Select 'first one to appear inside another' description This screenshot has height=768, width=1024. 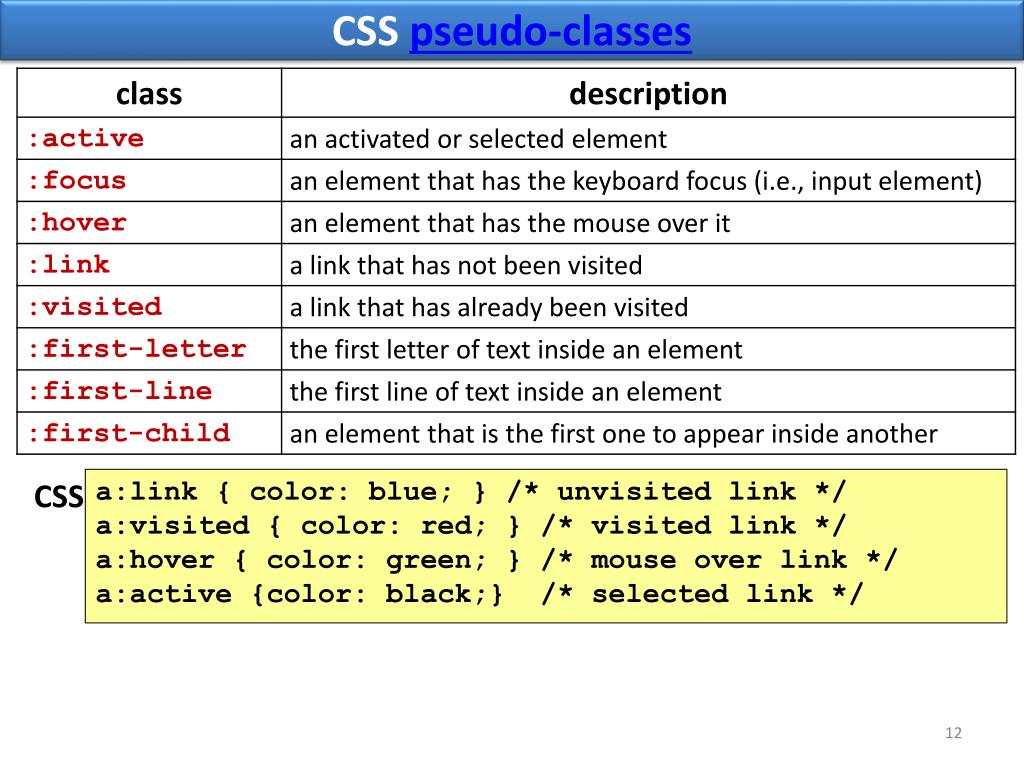613,434
